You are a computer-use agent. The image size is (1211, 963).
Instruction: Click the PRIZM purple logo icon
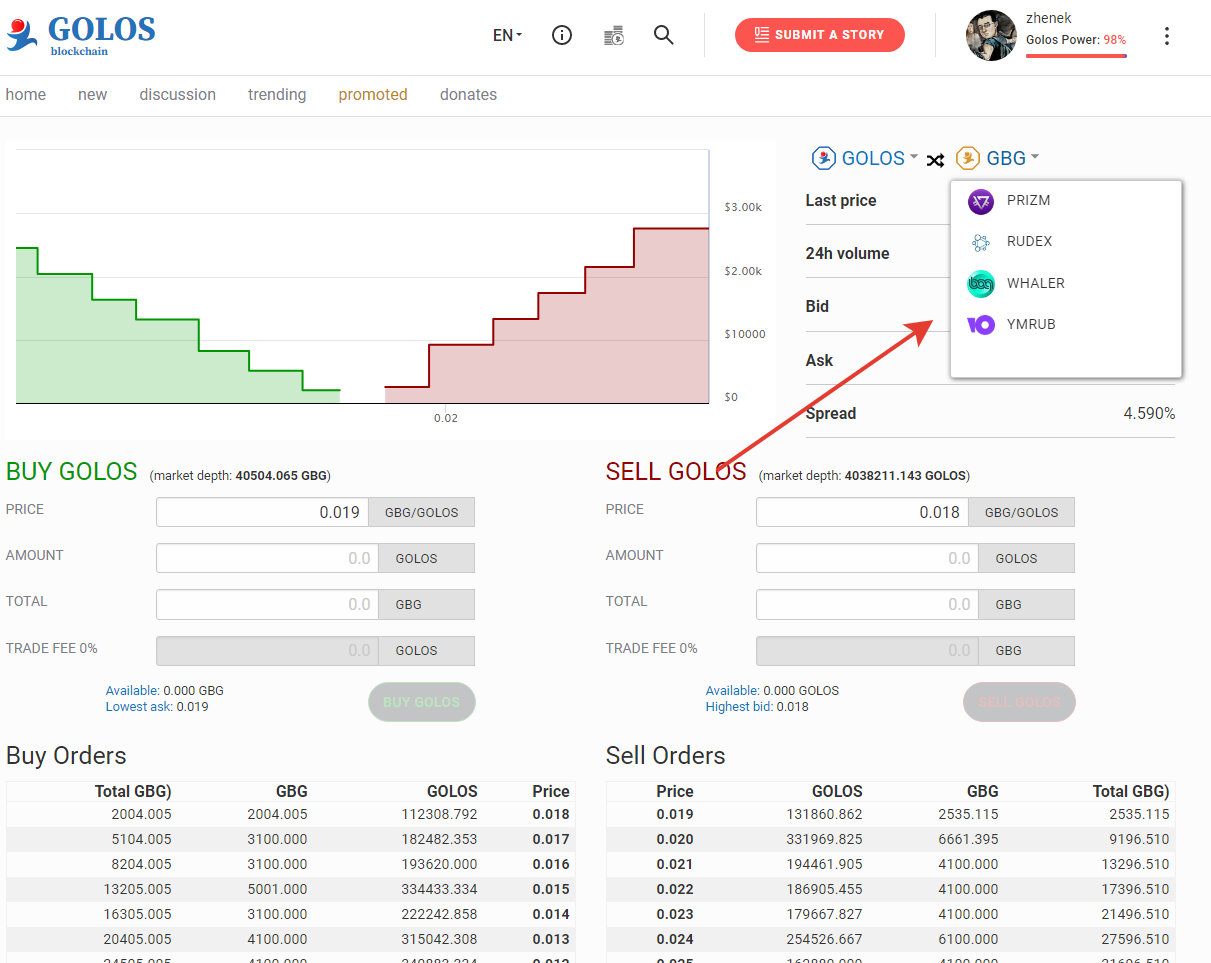(981, 202)
